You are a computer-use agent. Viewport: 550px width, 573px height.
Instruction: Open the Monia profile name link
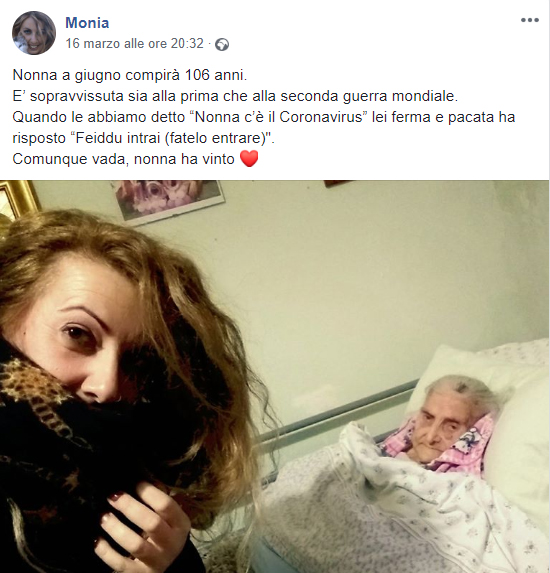[87, 23]
